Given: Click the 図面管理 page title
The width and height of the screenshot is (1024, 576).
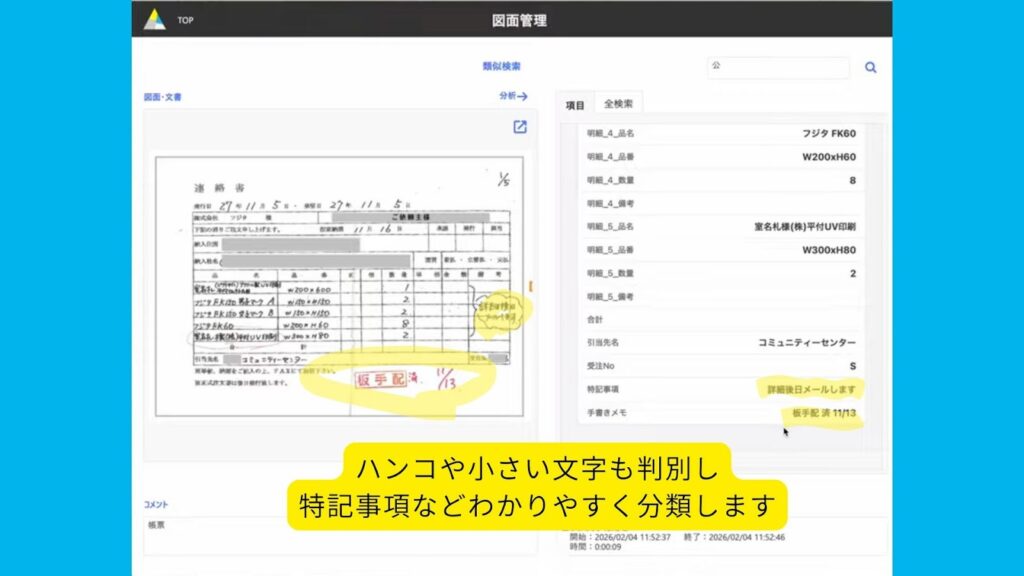Looking at the screenshot, I should (519, 20).
